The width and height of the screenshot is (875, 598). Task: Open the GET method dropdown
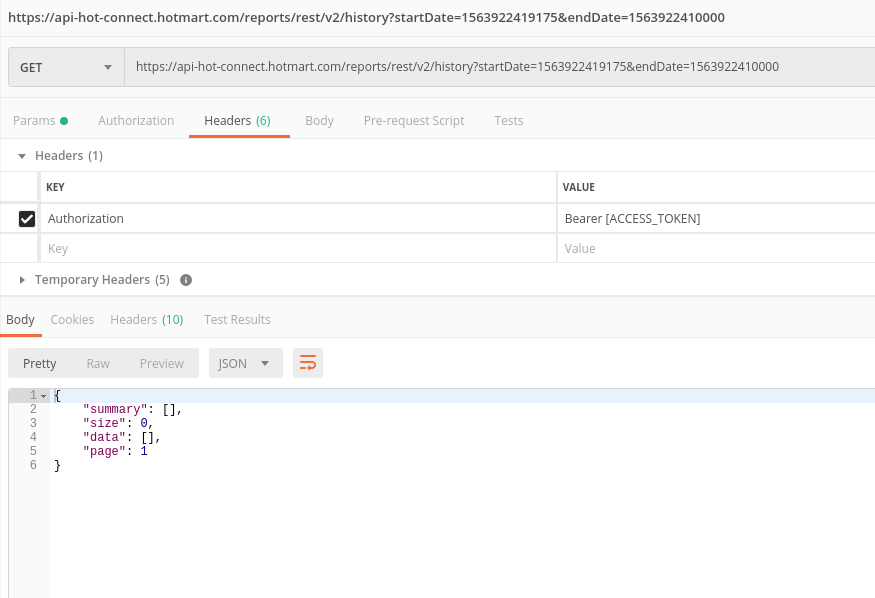point(66,67)
